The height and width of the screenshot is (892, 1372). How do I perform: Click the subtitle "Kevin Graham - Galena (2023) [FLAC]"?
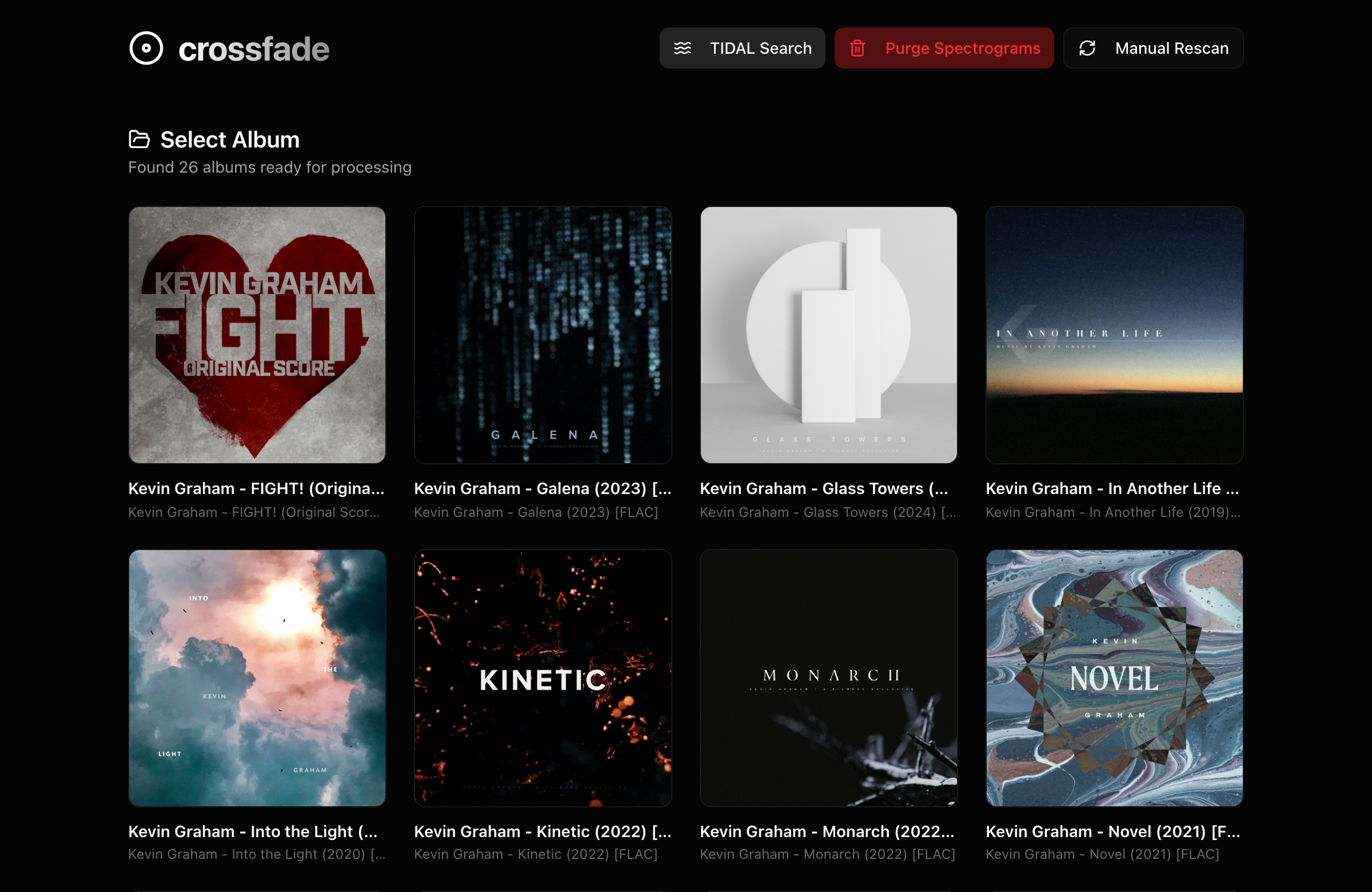coord(536,512)
